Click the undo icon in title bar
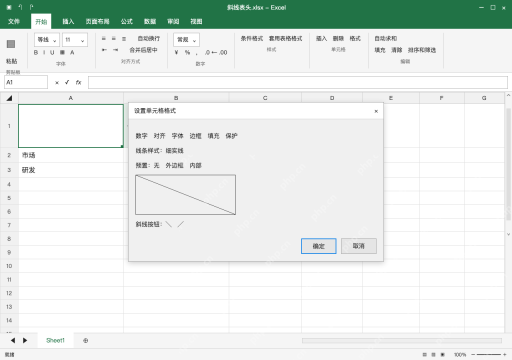Image resolution: width=512 pixels, height=360 pixels. pyautogui.click(x=20, y=7)
